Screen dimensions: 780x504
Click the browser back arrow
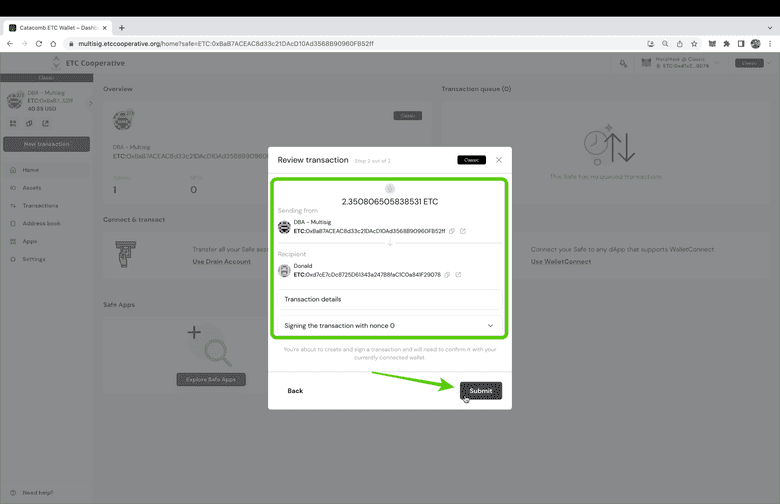tap(12, 44)
